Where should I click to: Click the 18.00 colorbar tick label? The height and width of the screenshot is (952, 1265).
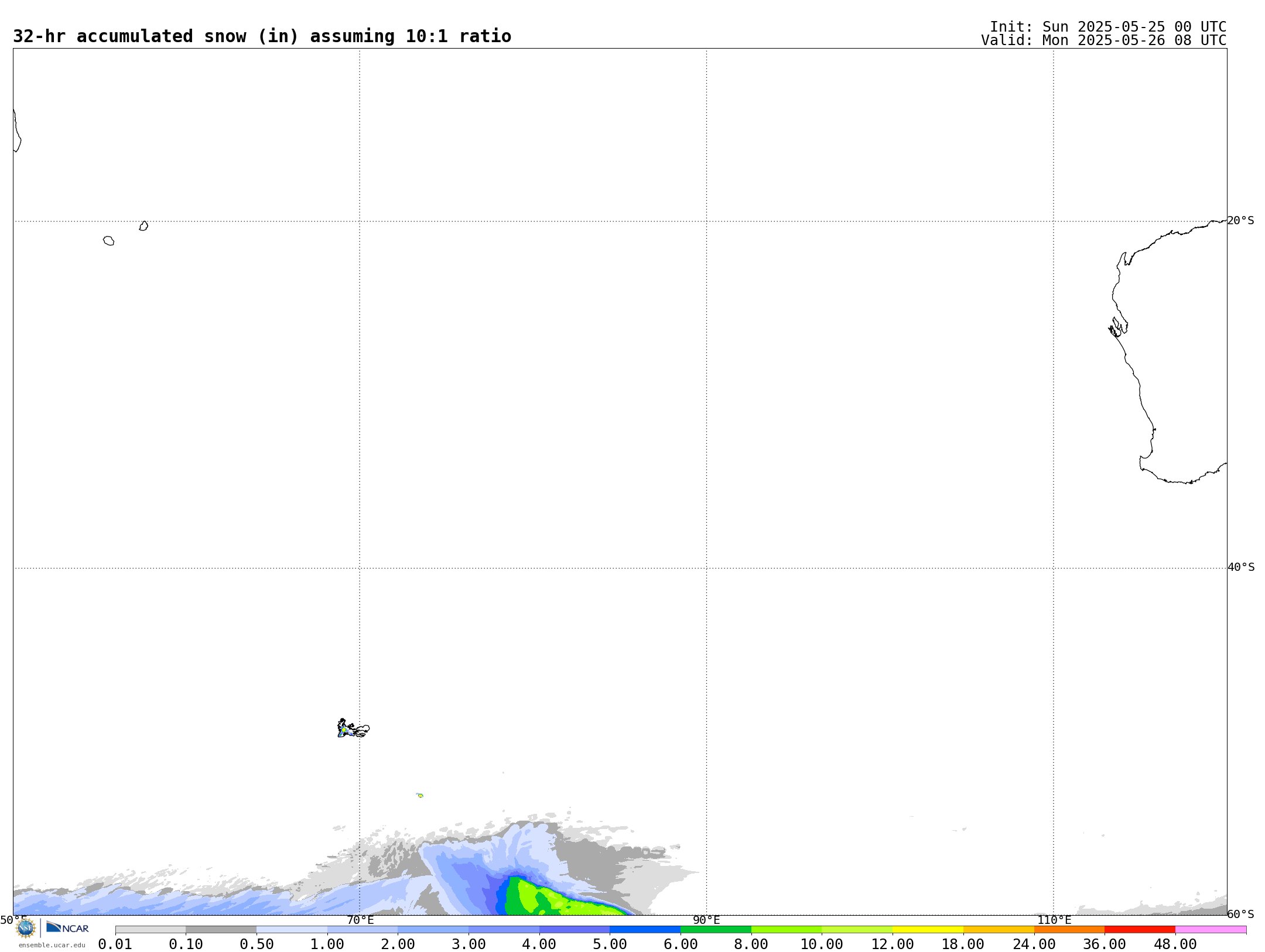pyautogui.click(x=963, y=944)
